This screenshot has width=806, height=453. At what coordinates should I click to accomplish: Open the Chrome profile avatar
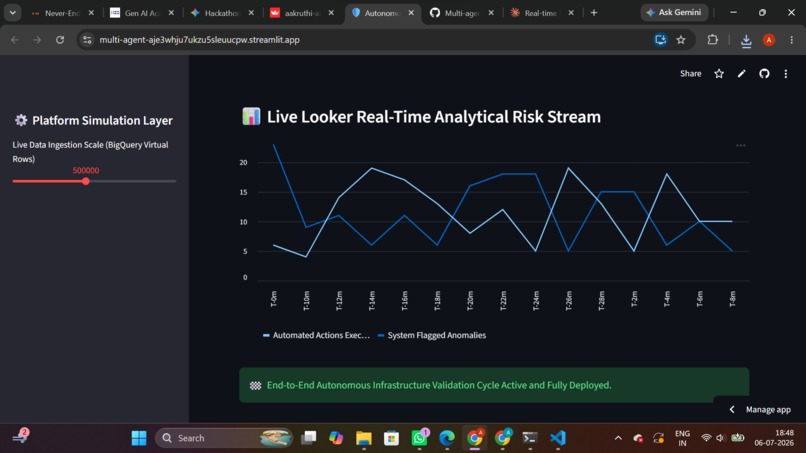769,40
